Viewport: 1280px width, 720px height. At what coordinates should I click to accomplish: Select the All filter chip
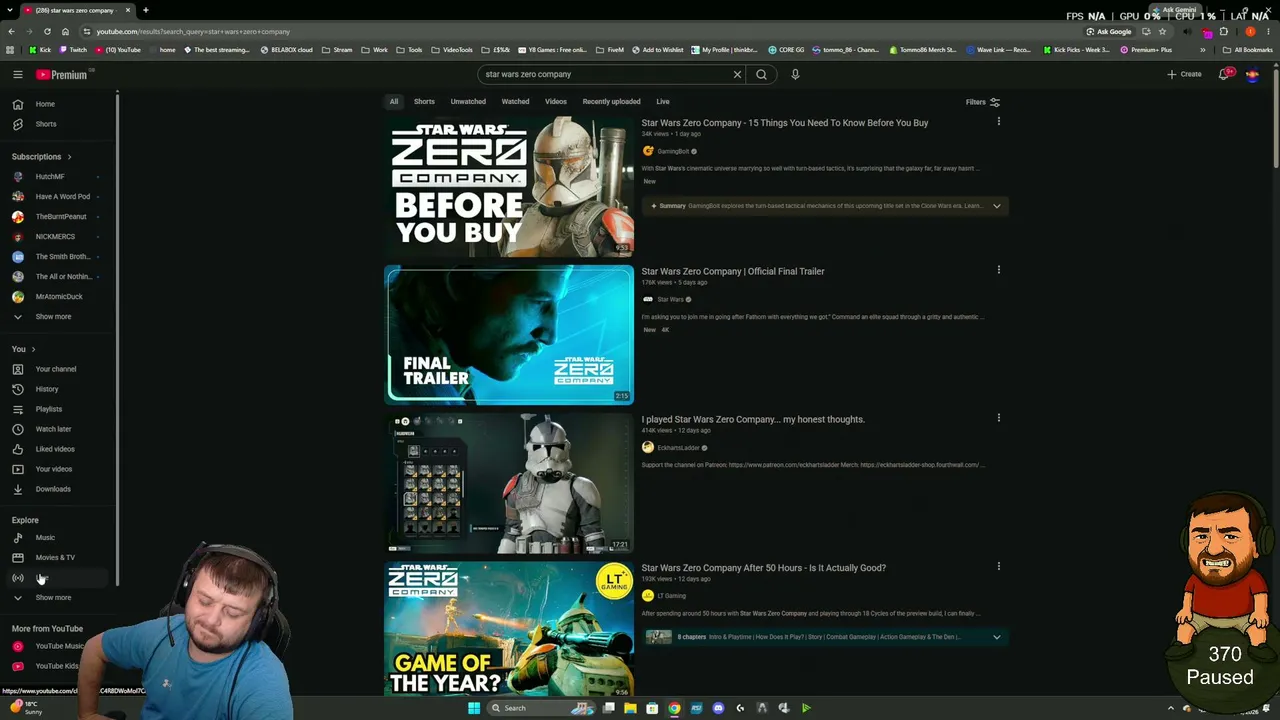pyautogui.click(x=394, y=102)
